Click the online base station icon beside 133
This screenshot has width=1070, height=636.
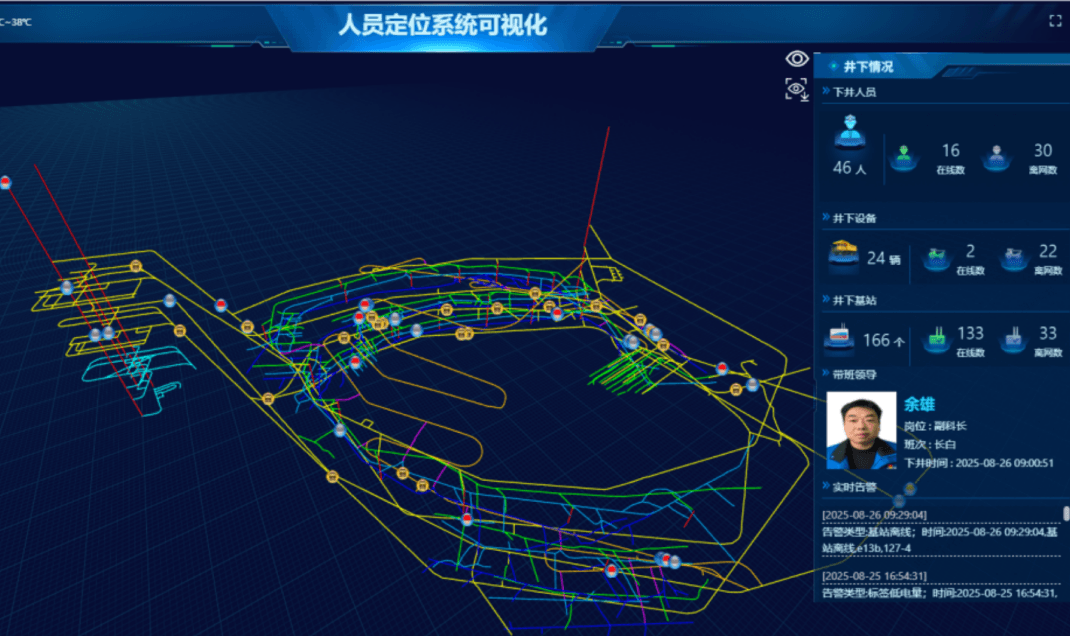tap(937, 339)
